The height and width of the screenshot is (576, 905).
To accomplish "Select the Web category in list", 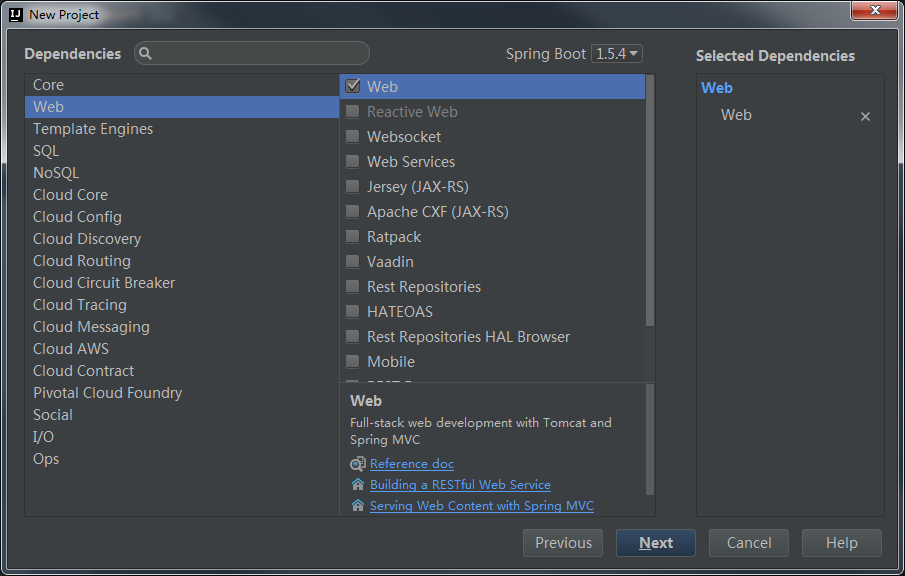I will tap(182, 107).
